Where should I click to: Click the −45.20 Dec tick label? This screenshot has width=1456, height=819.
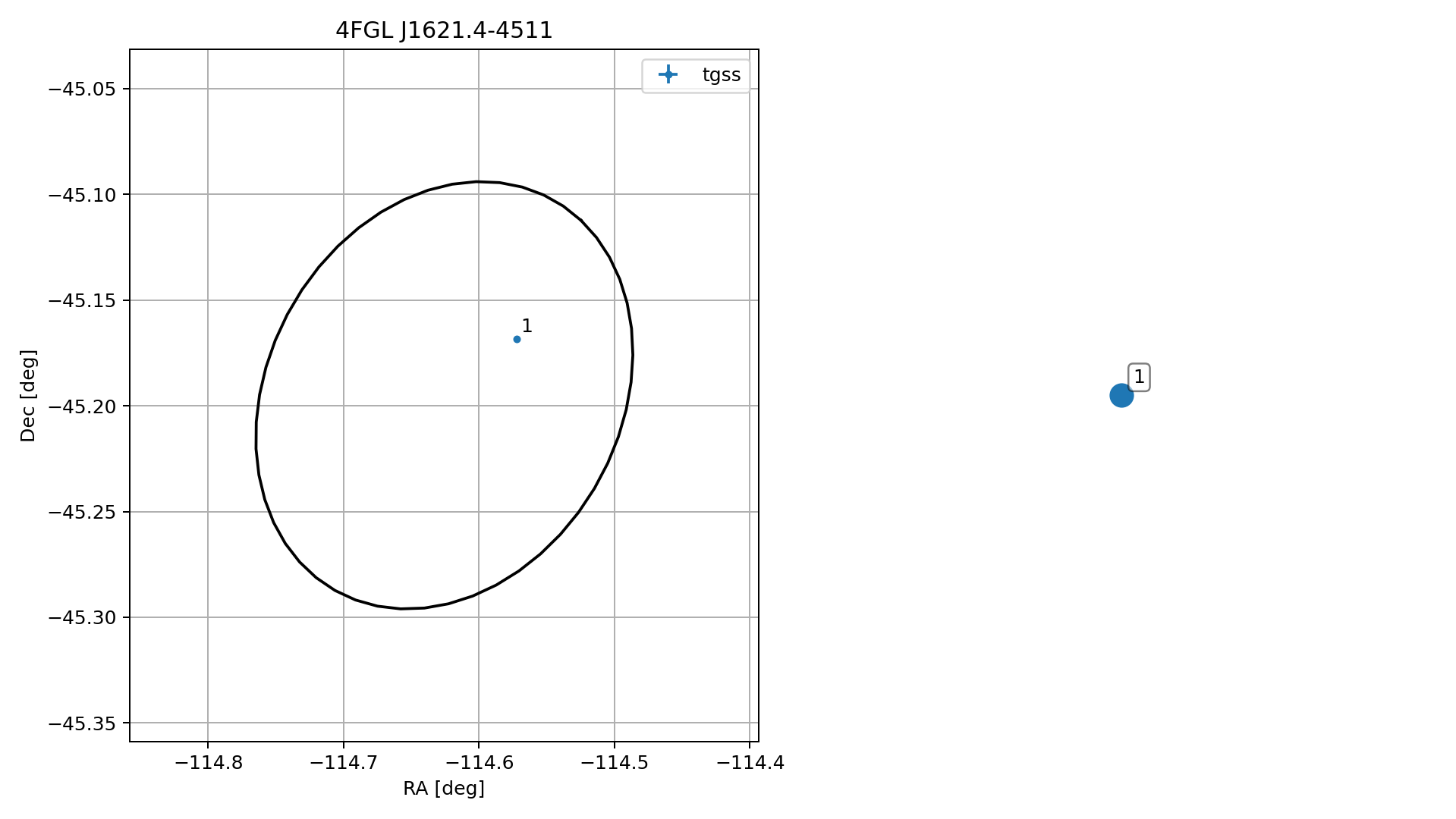(82, 406)
